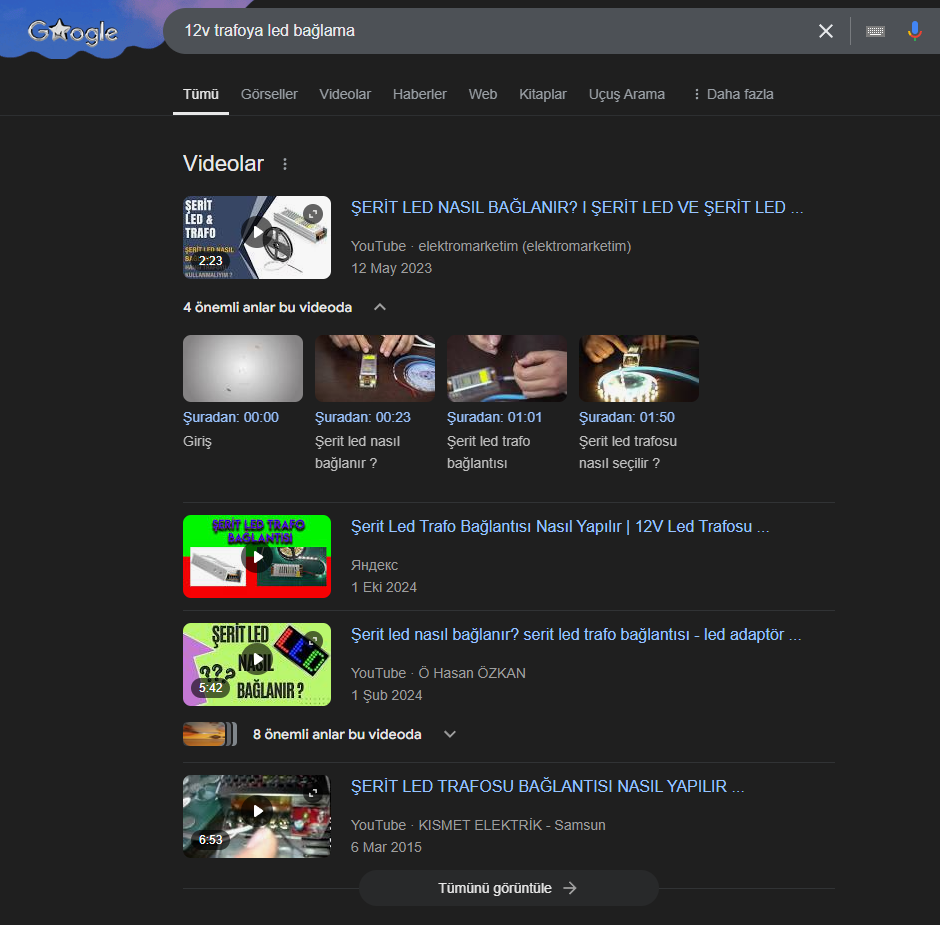This screenshot has height=925, width=940.
Task: Open the Google logo homepage link
Action: tap(73, 32)
